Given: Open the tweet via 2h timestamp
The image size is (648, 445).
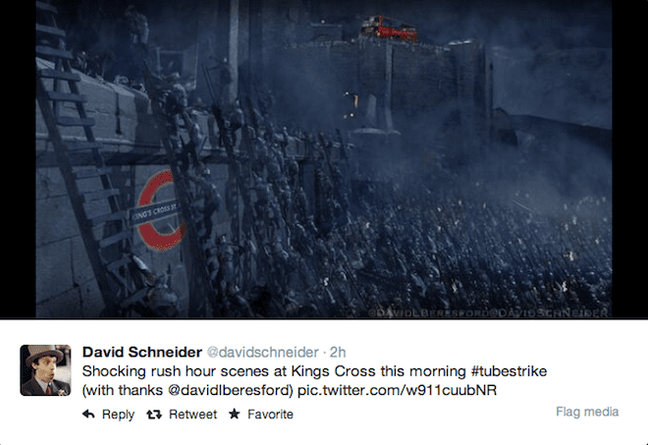Looking at the screenshot, I should click(338, 352).
